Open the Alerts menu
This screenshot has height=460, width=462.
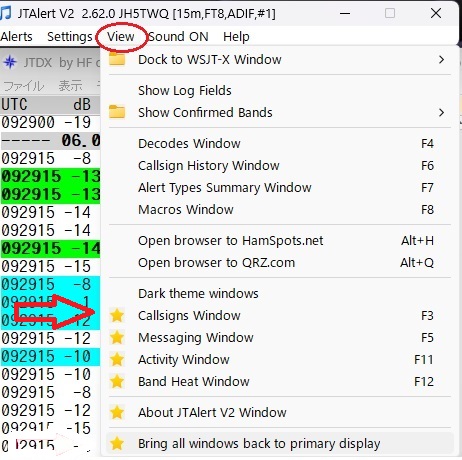[x=16, y=36]
